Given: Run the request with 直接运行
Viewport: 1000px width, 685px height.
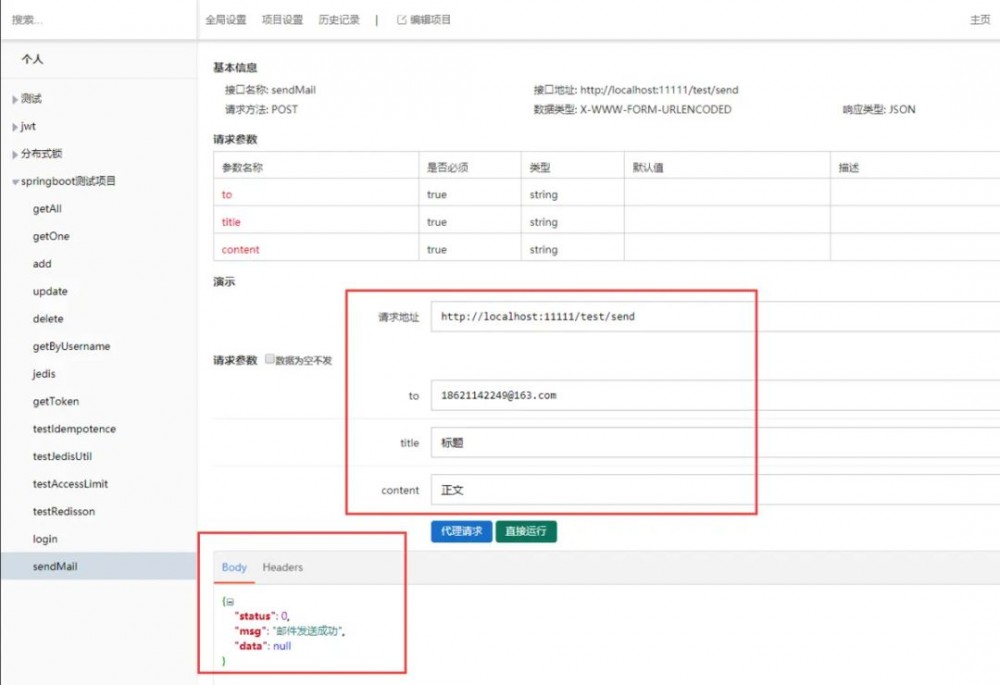Looking at the screenshot, I should tap(526, 531).
